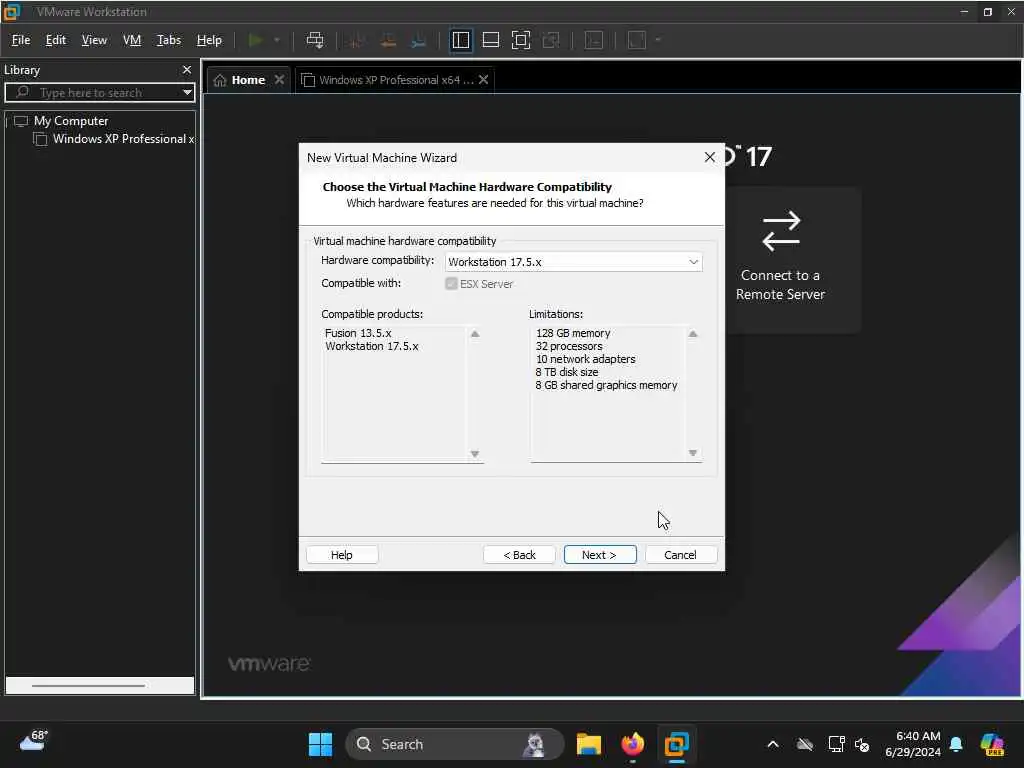Click the Library search field
Viewport: 1024px width, 768px height.
pyautogui.click(x=98, y=93)
